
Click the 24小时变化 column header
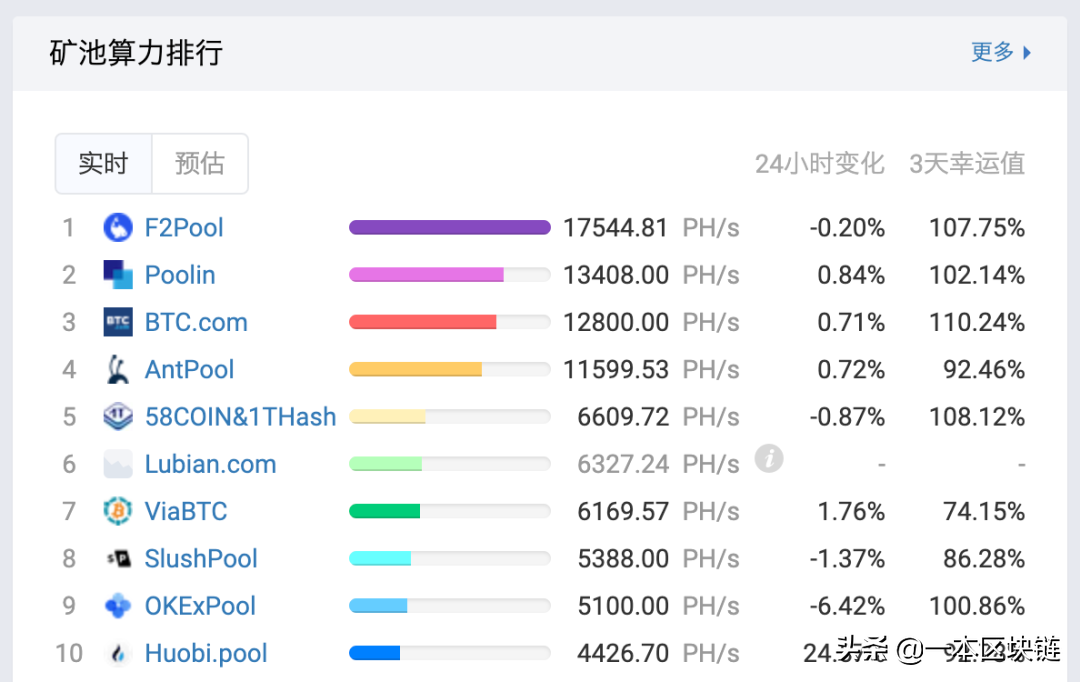click(819, 164)
